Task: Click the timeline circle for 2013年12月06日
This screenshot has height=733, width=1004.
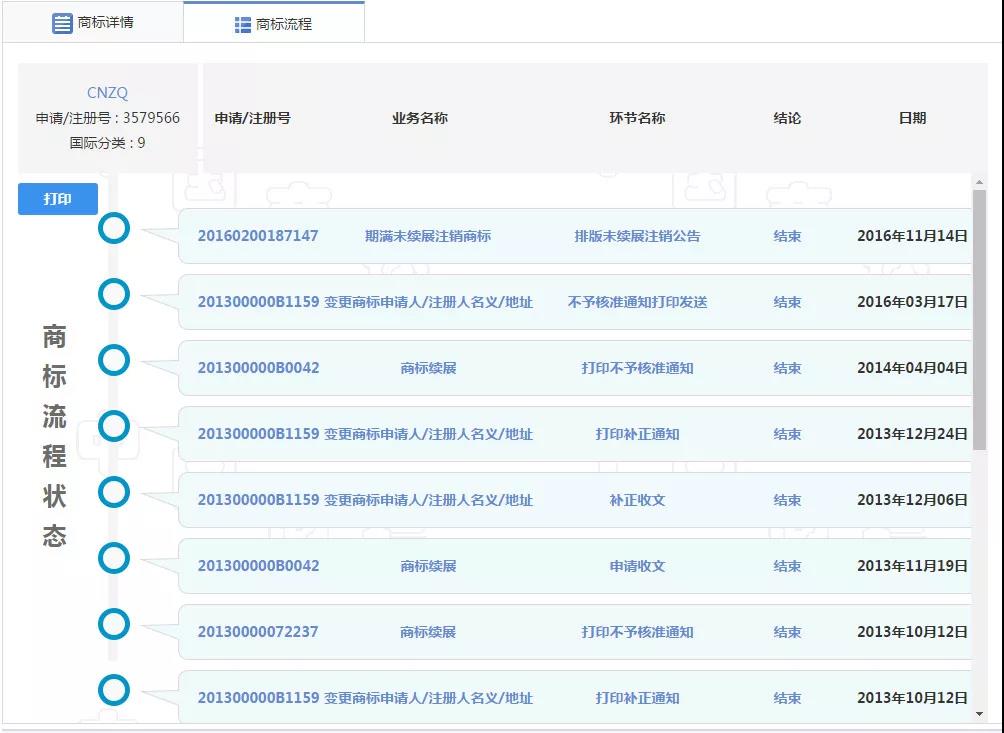Action: [x=114, y=492]
